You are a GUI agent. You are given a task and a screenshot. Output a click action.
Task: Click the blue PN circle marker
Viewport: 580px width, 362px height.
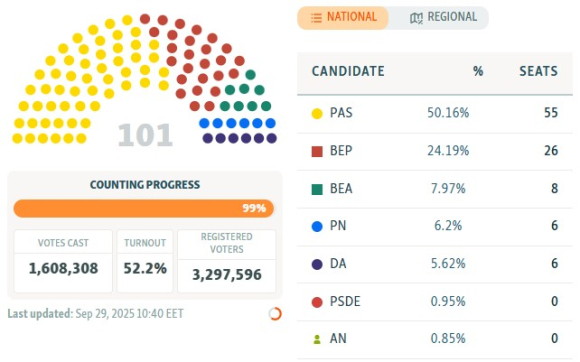tap(317, 226)
